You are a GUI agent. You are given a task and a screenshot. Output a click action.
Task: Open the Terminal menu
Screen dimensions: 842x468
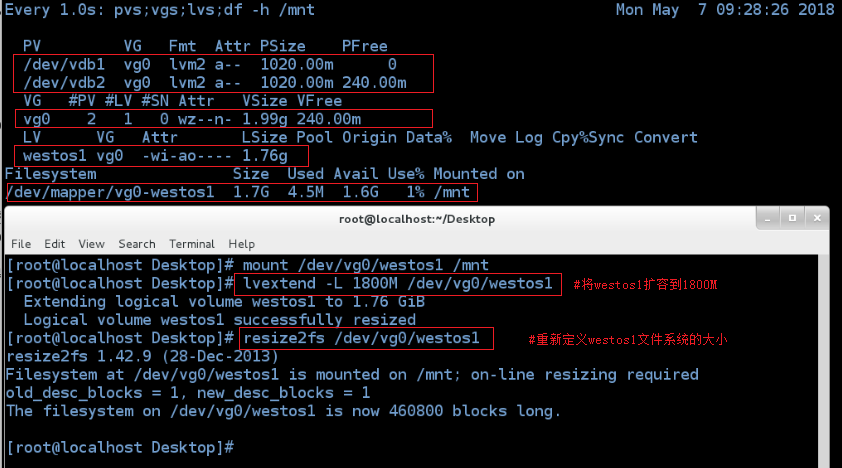[192, 244]
